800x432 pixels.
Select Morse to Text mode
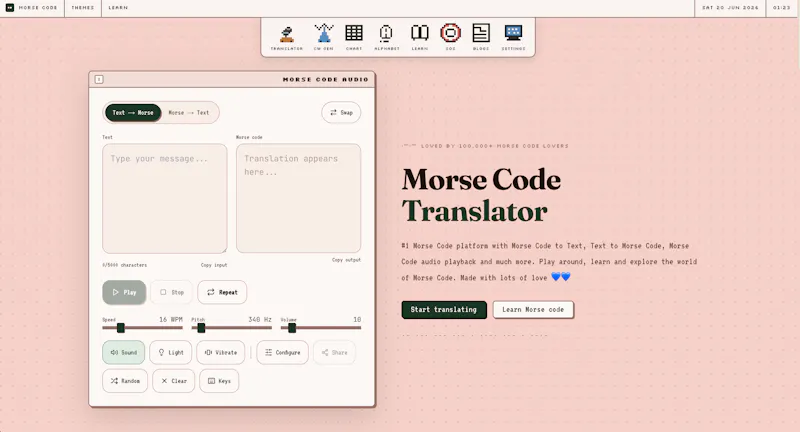[189, 113]
